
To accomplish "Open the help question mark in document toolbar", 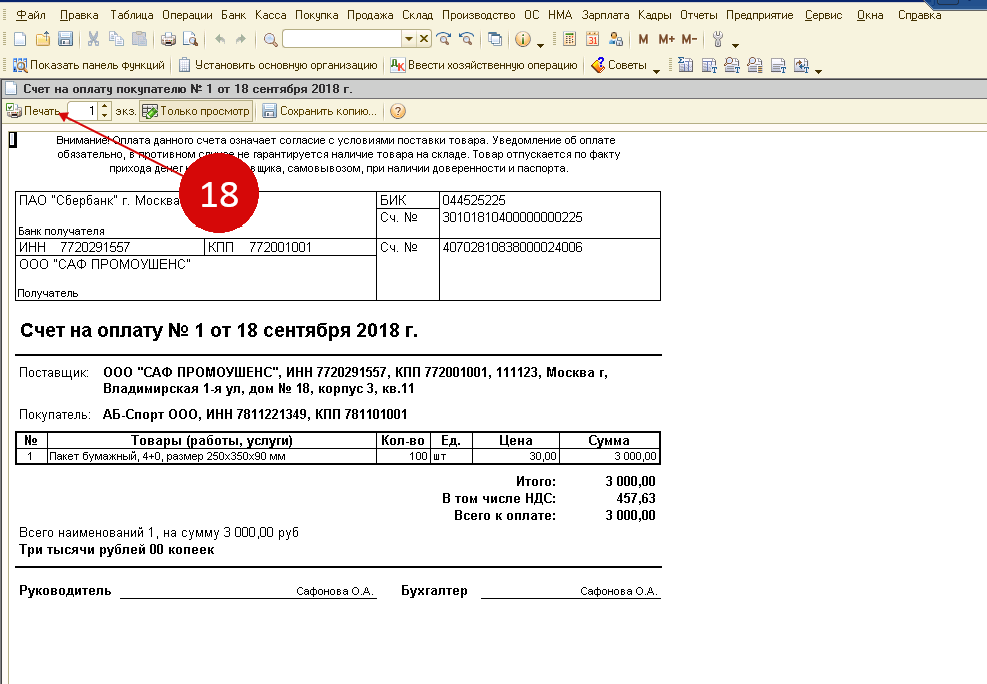I will pos(398,111).
